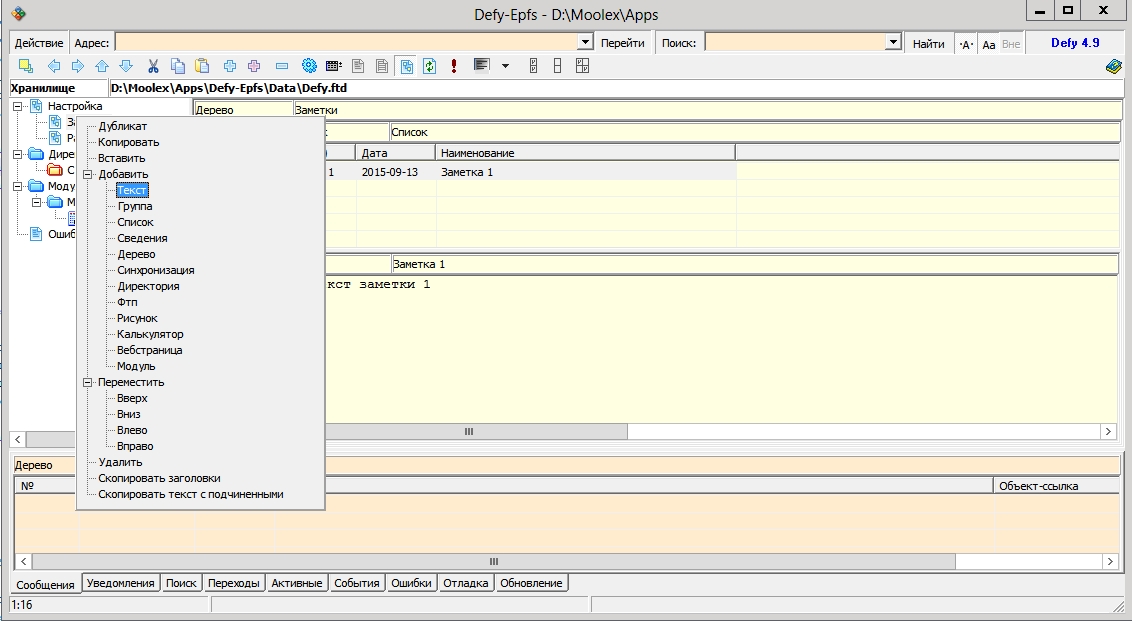Toggle the ·A· whole-word search option
The image size is (1132, 621).
pyautogui.click(x=966, y=44)
